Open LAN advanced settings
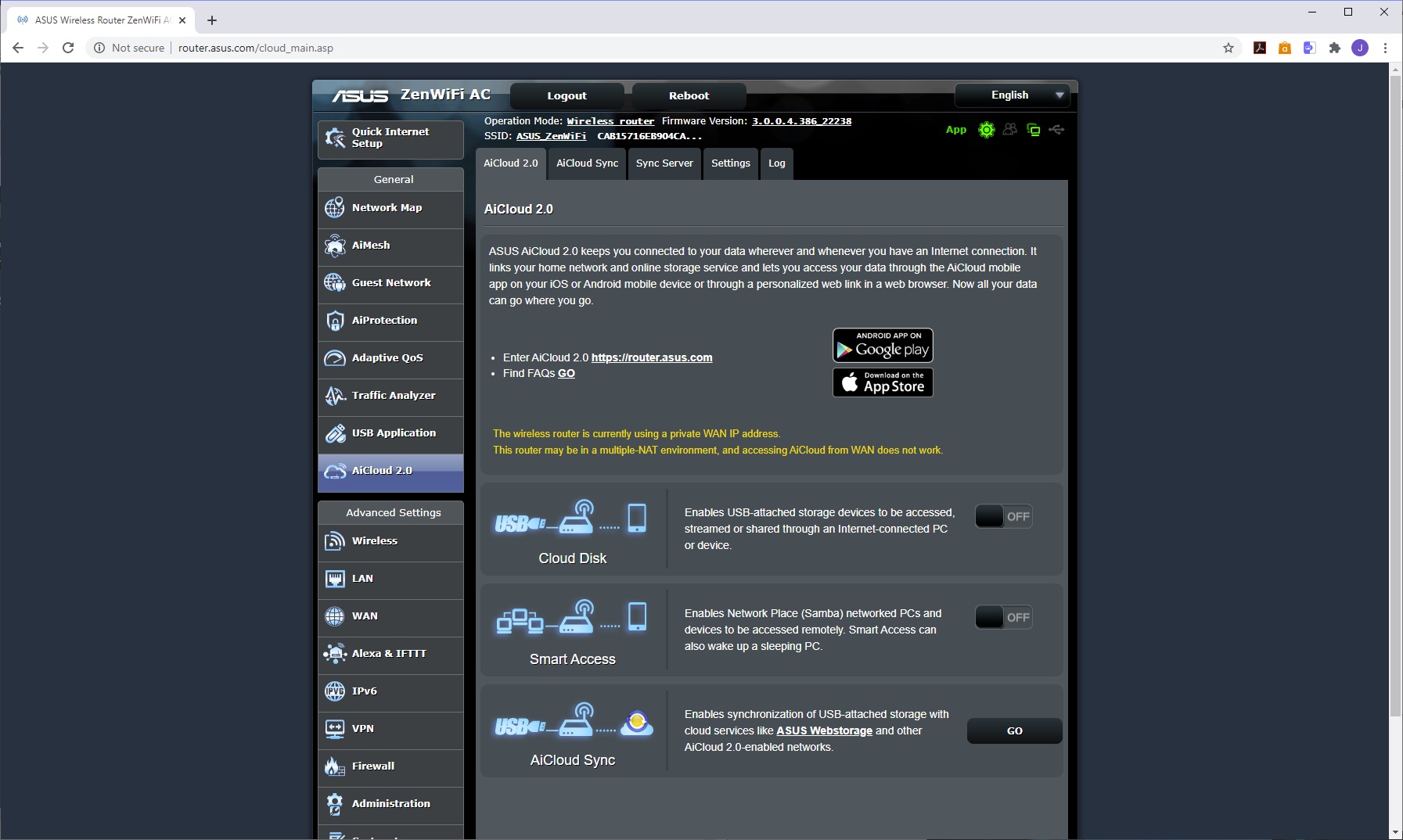The image size is (1403, 840). tap(390, 579)
